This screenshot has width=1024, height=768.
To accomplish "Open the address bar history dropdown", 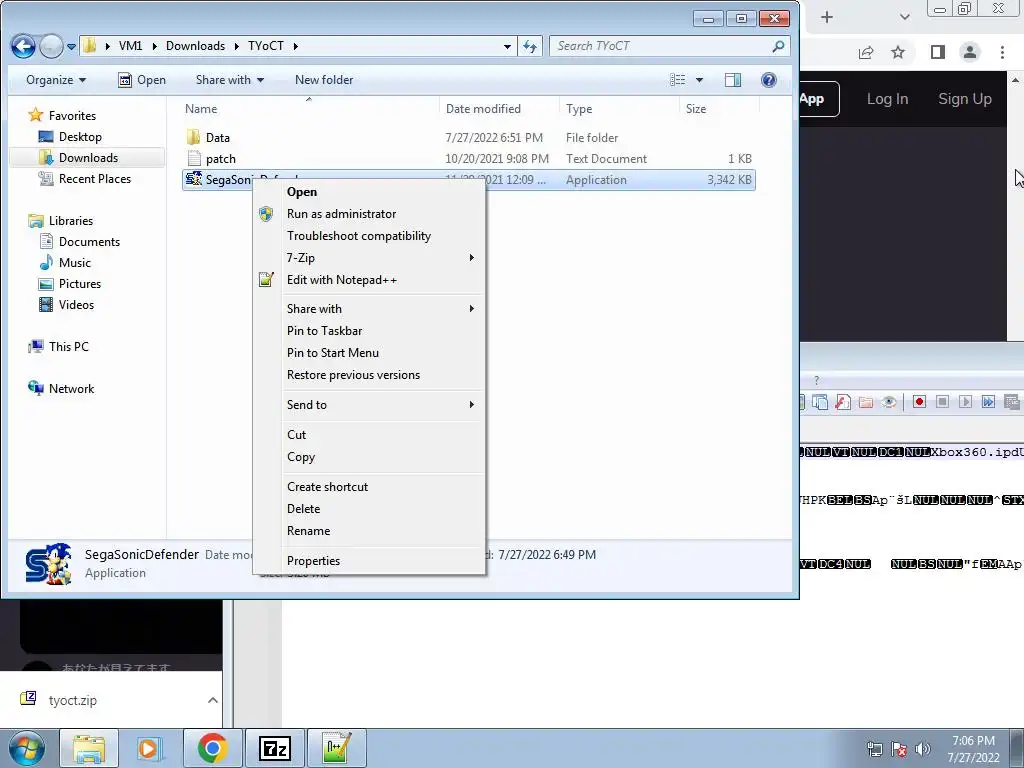I will [x=507, y=46].
